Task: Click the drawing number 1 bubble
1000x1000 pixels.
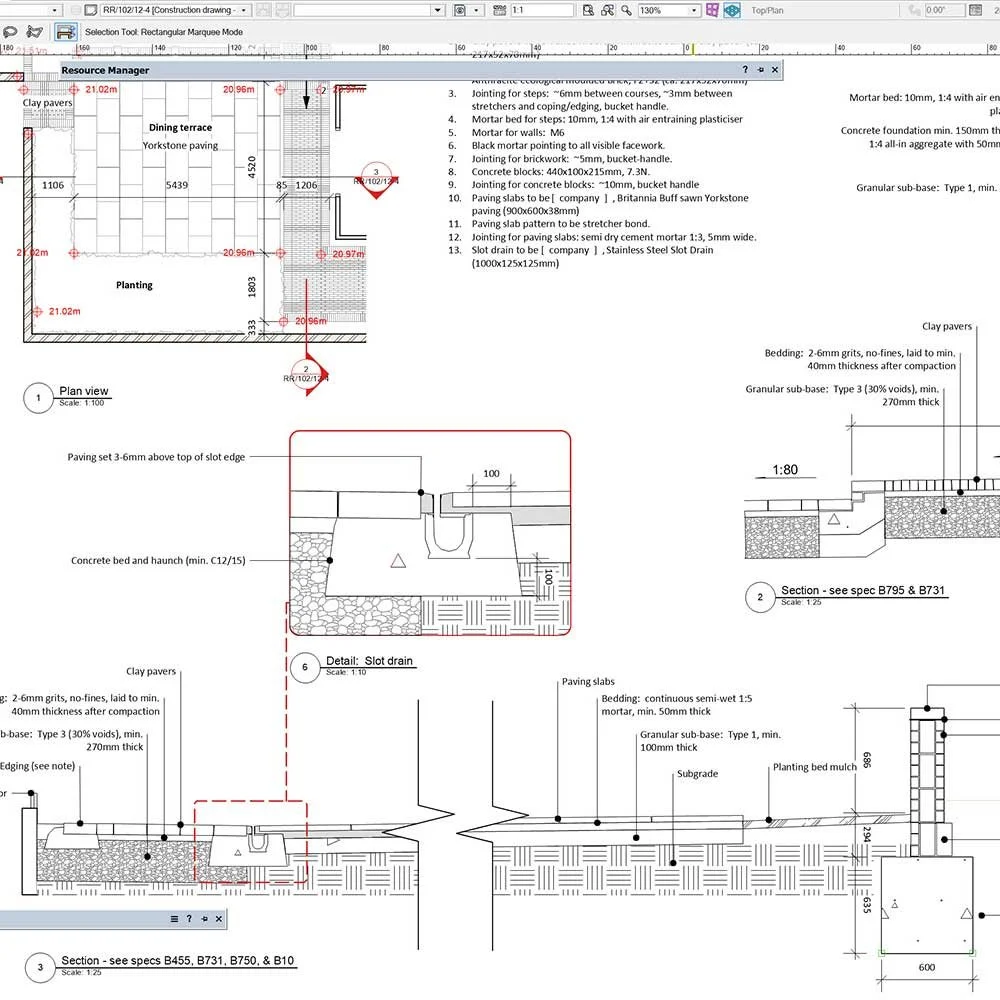Action: point(38,398)
